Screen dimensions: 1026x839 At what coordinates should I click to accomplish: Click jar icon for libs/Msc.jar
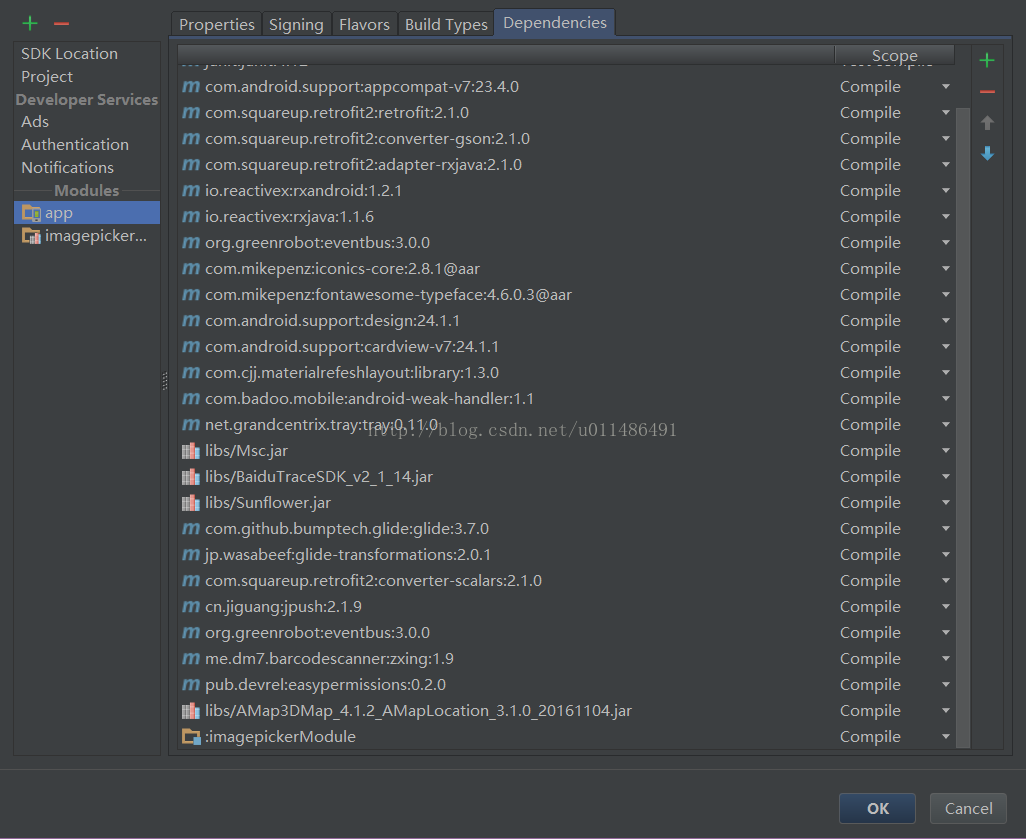[x=190, y=450]
